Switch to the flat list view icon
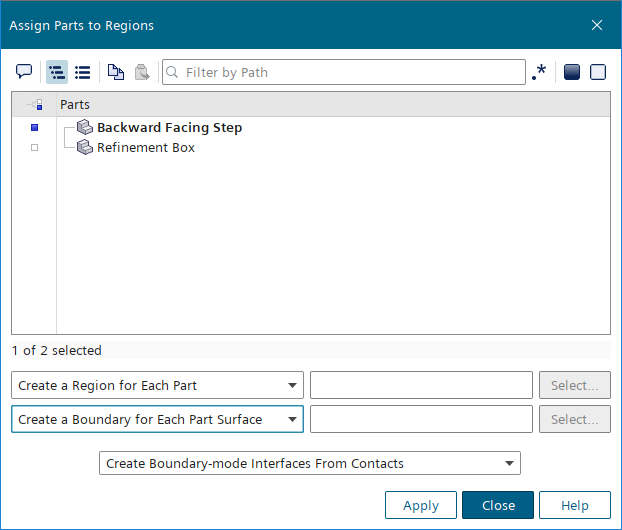 (x=83, y=72)
